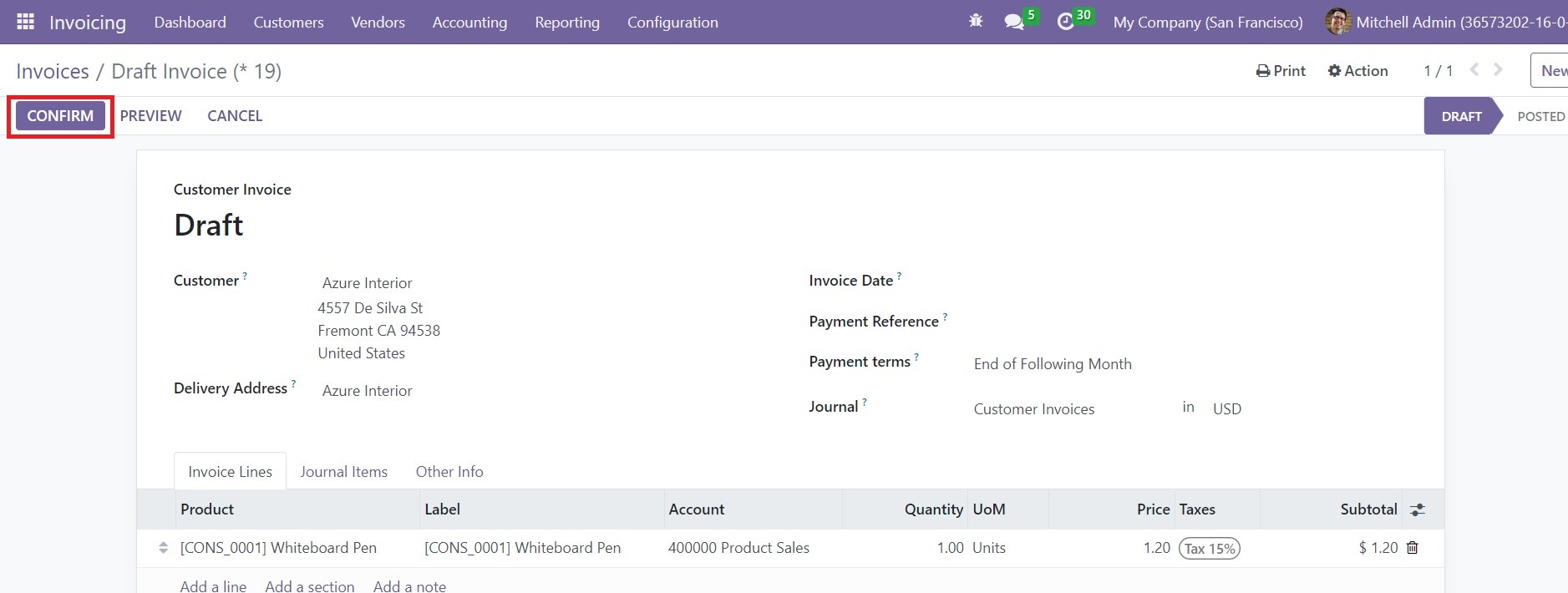This screenshot has width=1568, height=593.
Task: Select the Posted status stage
Action: click(x=1541, y=116)
